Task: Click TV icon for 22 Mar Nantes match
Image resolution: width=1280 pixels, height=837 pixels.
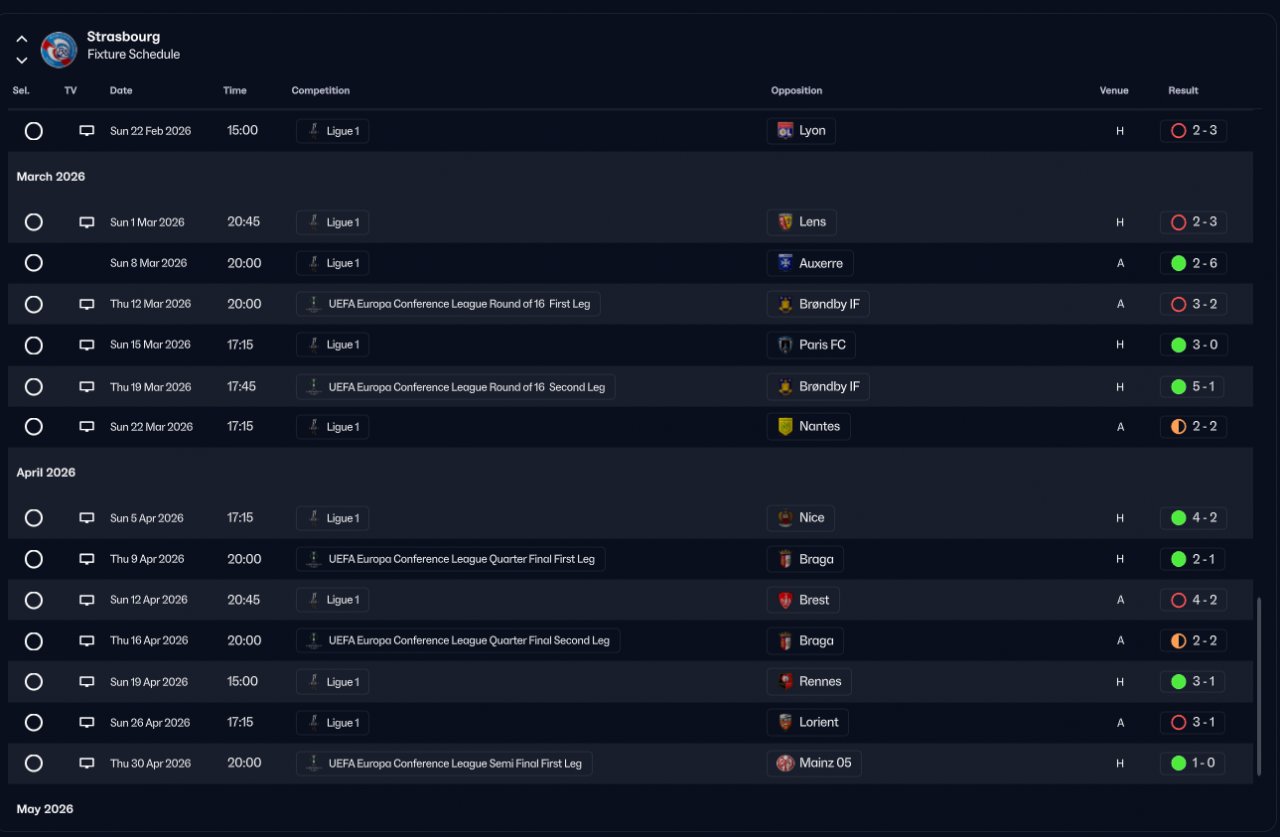Action: click(x=87, y=427)
